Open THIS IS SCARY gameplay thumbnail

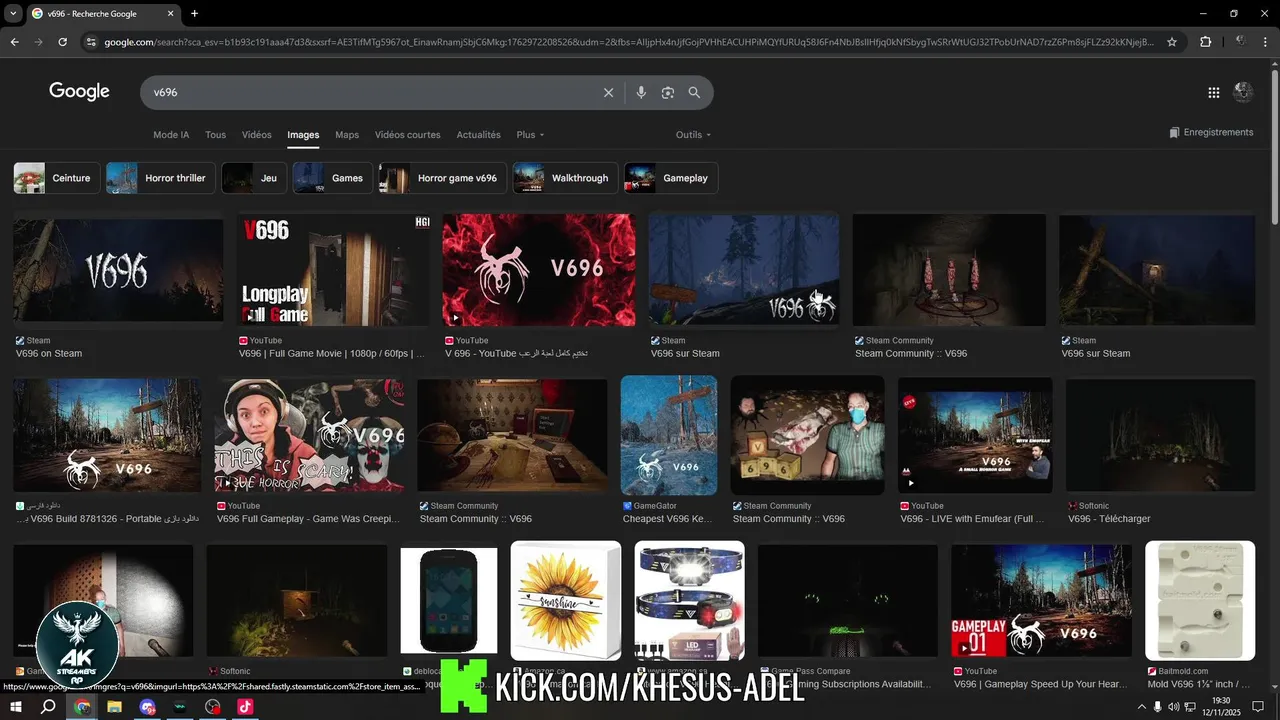(310, 435)
